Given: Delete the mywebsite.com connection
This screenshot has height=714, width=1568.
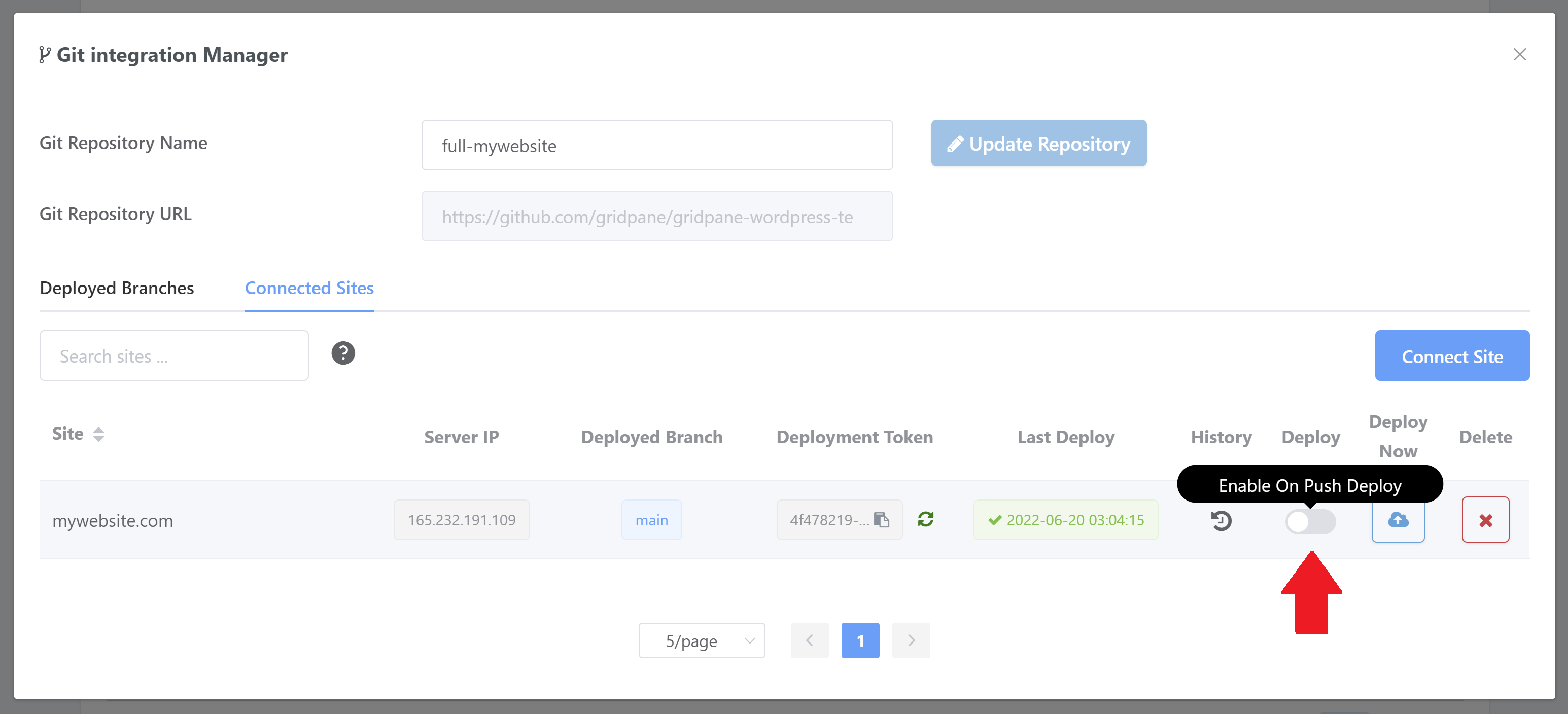Looking at the screenshot, I should 1485,520.
